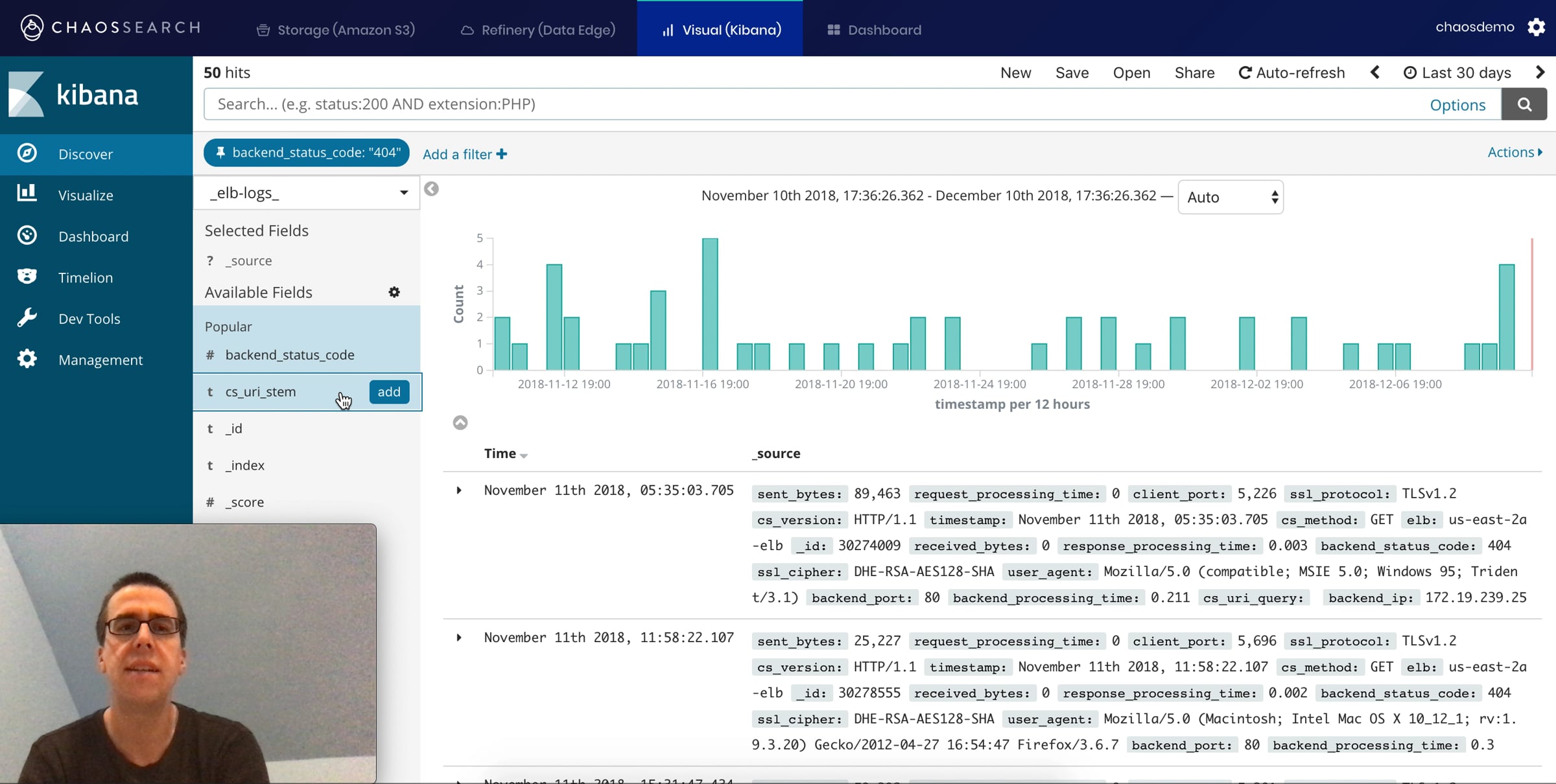
Task: Switch to Refinery (Data Edge) tab
Action: click(538, 30)
